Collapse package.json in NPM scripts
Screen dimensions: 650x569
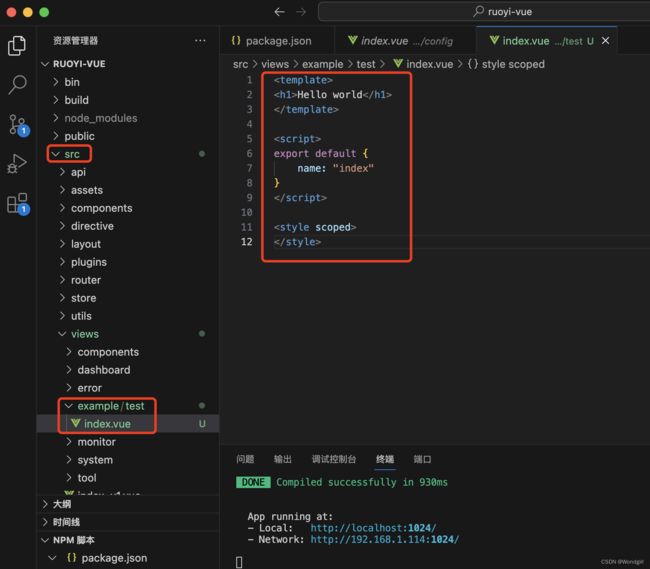[x=128, y=558]
